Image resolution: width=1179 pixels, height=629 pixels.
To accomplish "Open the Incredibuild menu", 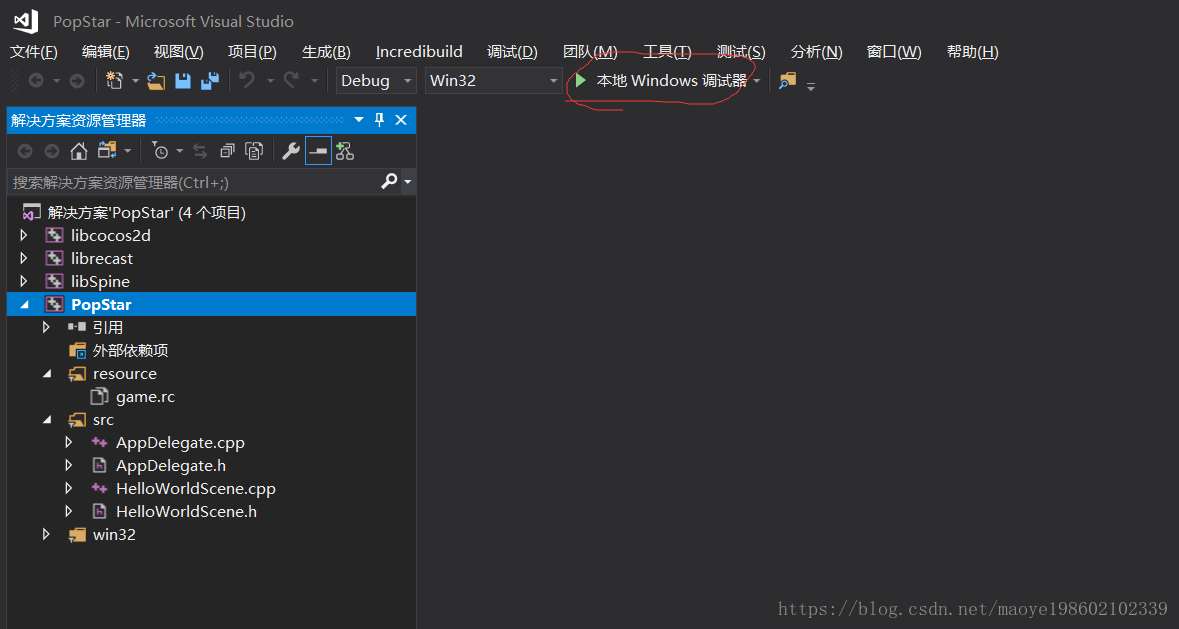I will (419, 52).
